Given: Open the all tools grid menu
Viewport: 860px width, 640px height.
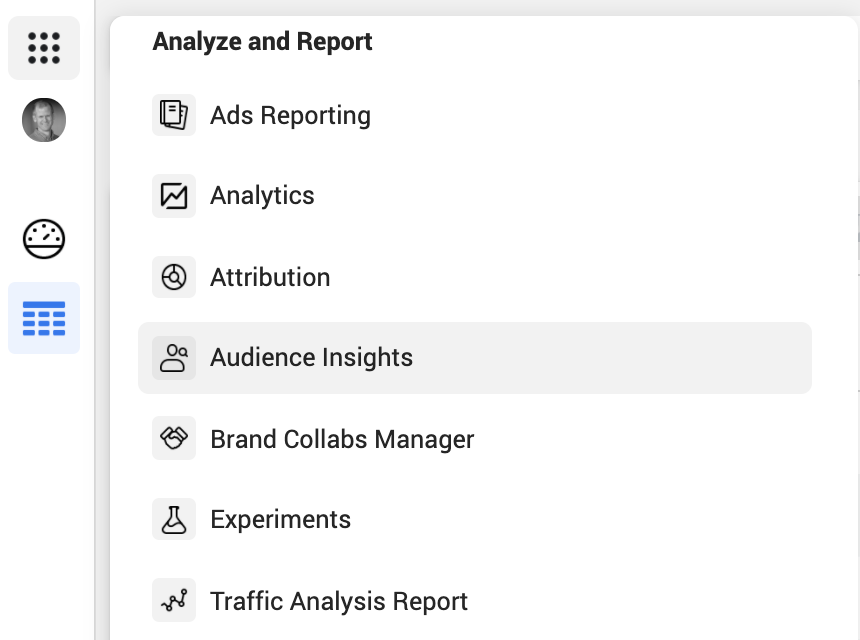Looking at the screenshot, I should pos(44,48).
